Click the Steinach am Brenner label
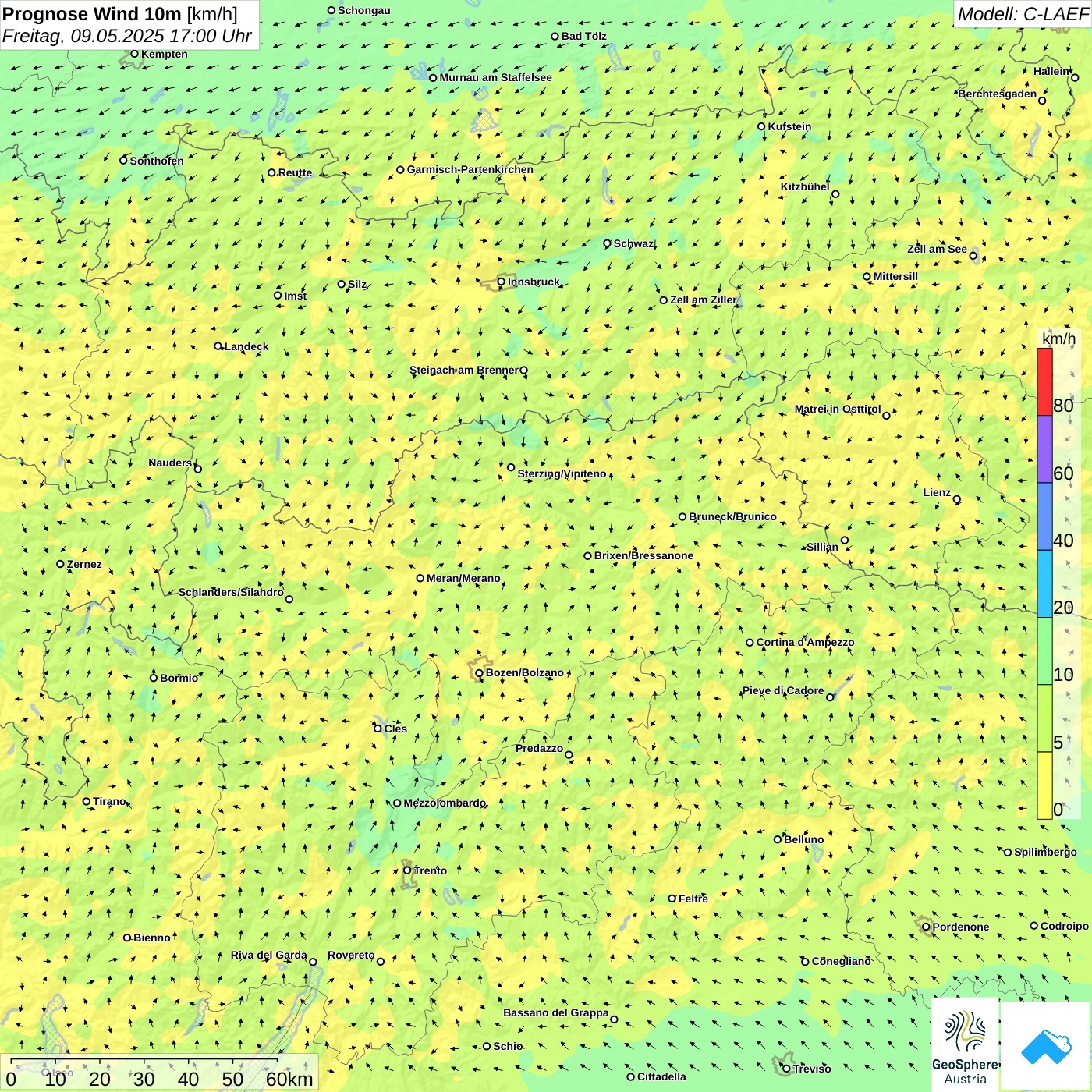 pyautogui.click(x=463, y=370)
